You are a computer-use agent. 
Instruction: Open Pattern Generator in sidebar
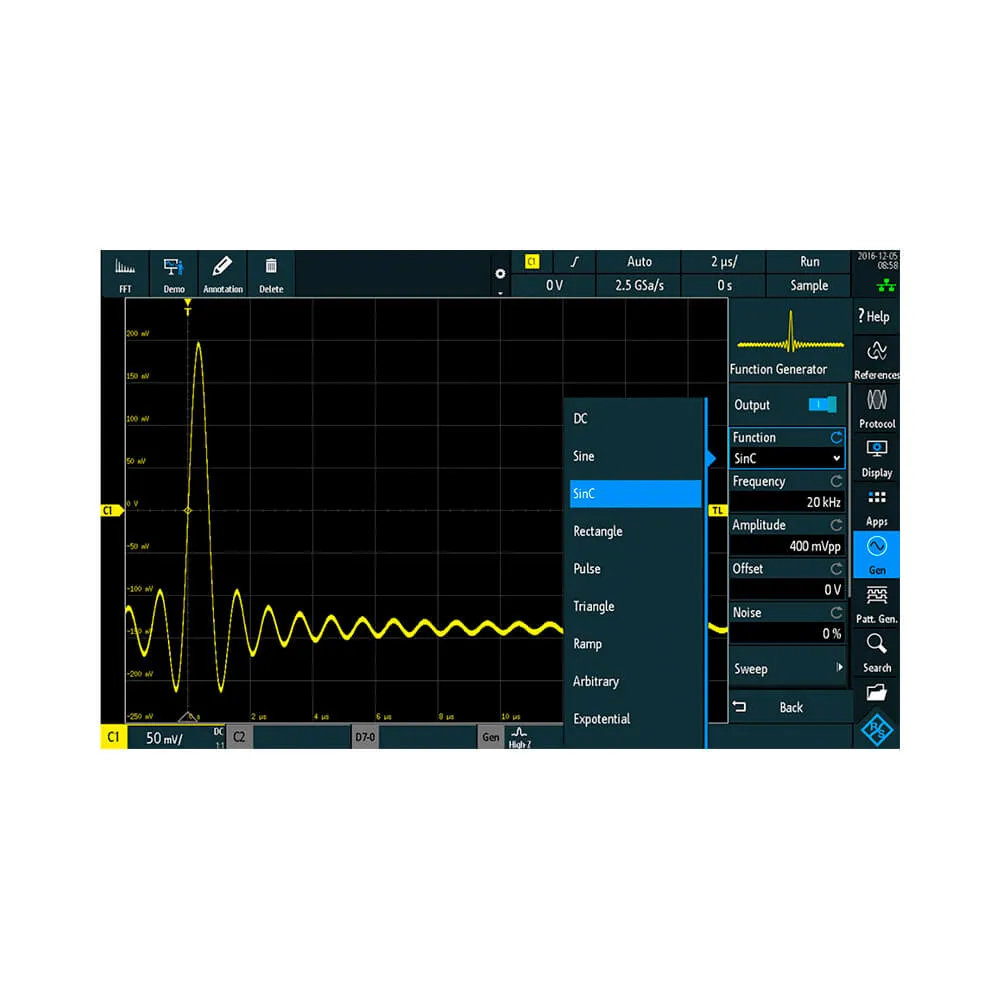pyautogui.click(x=876, y=604)
